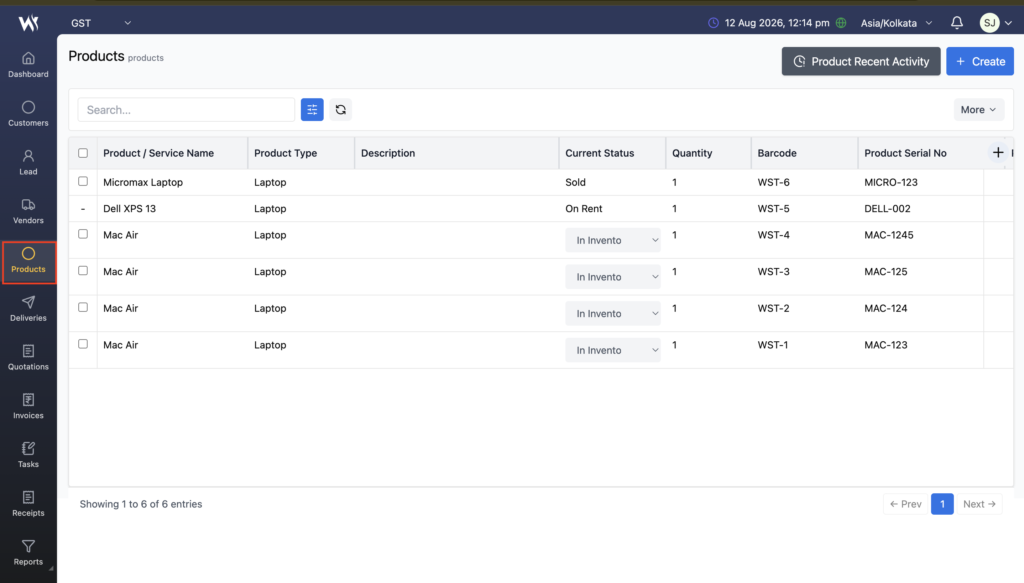Sort by Product / Service Name column
Screen dimensions: 1024x583
point(158,153)
